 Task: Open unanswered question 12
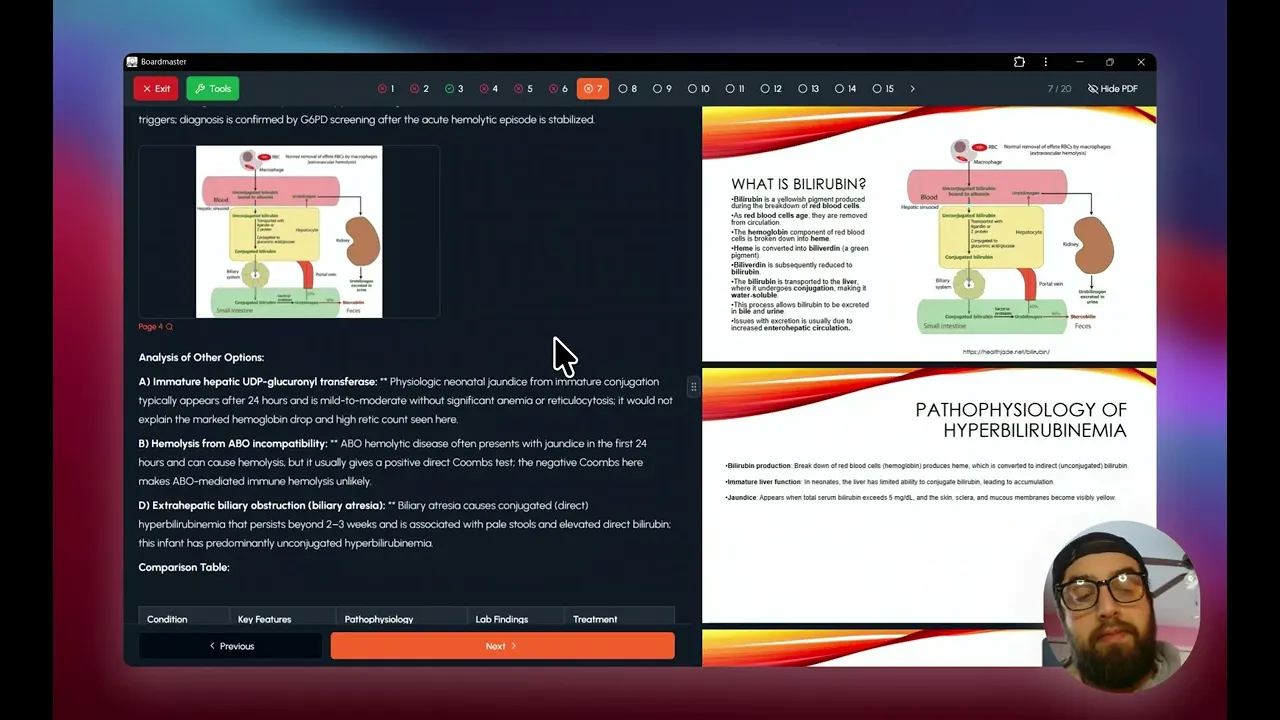tap(771, 89)
